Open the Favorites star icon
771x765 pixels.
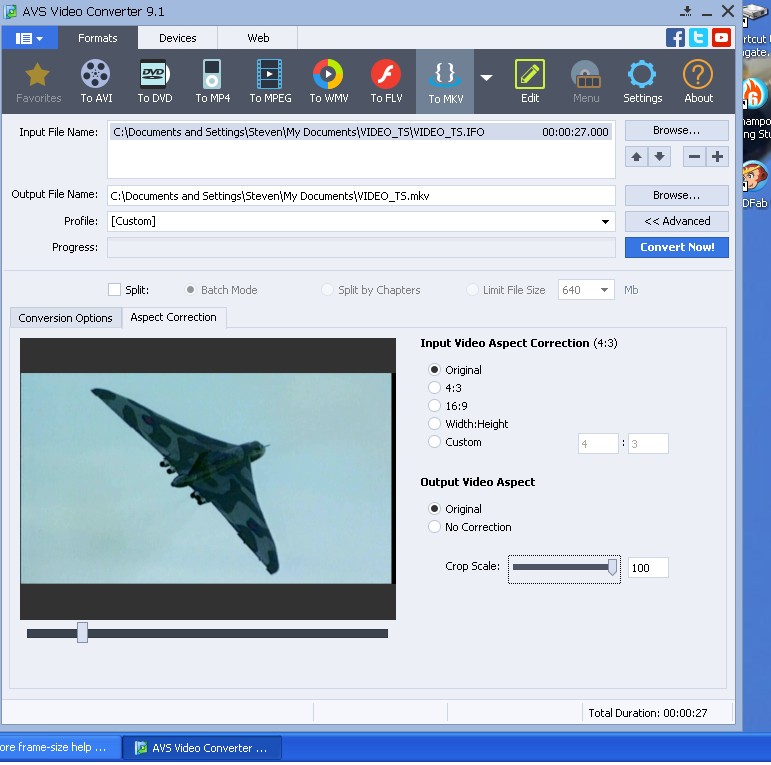(x=38, y=82)
